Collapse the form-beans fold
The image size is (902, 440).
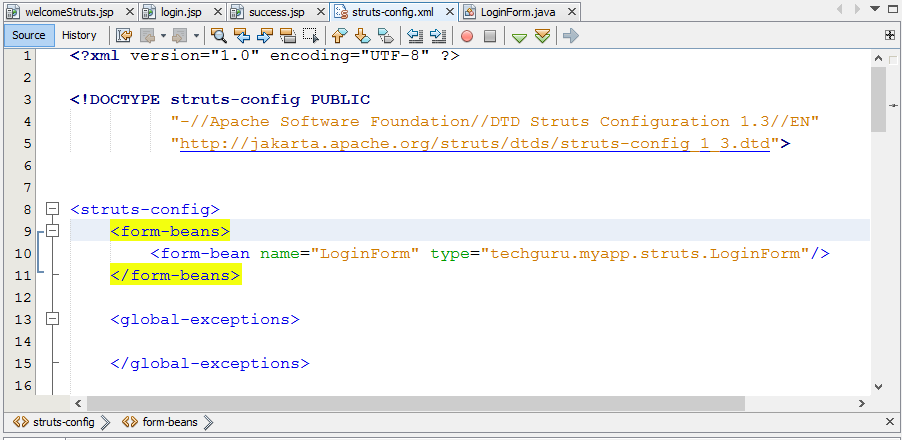52,231
